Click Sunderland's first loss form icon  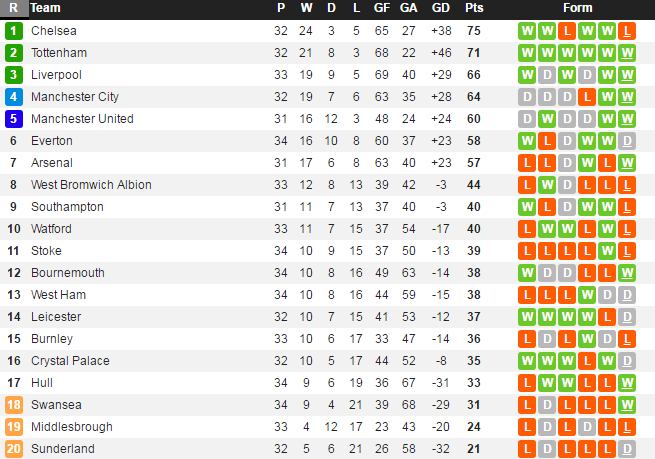click(x=527, y=449)
